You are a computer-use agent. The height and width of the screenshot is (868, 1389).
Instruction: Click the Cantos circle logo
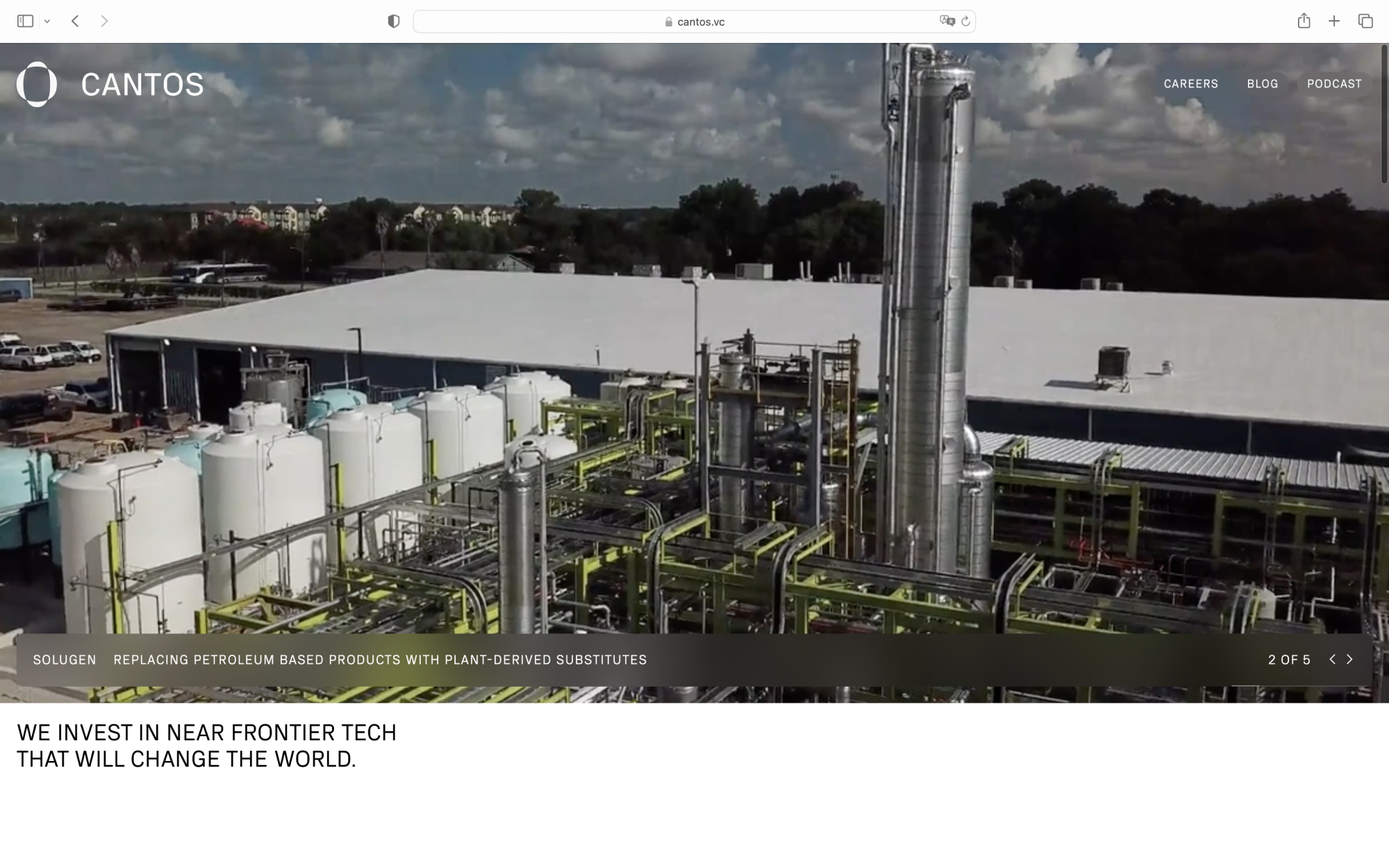click(x=38, y=84)
